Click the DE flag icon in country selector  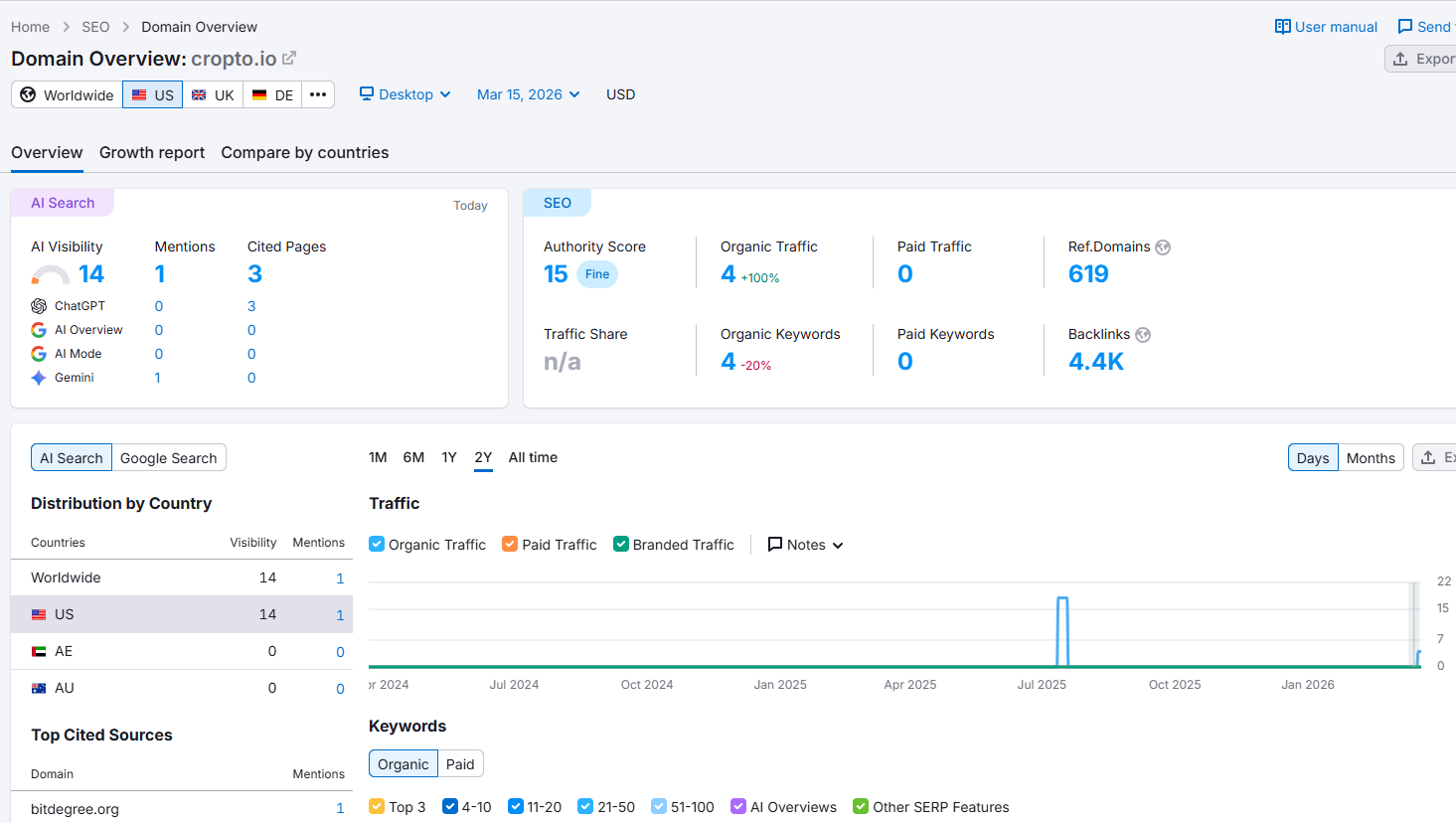[259, 95]
